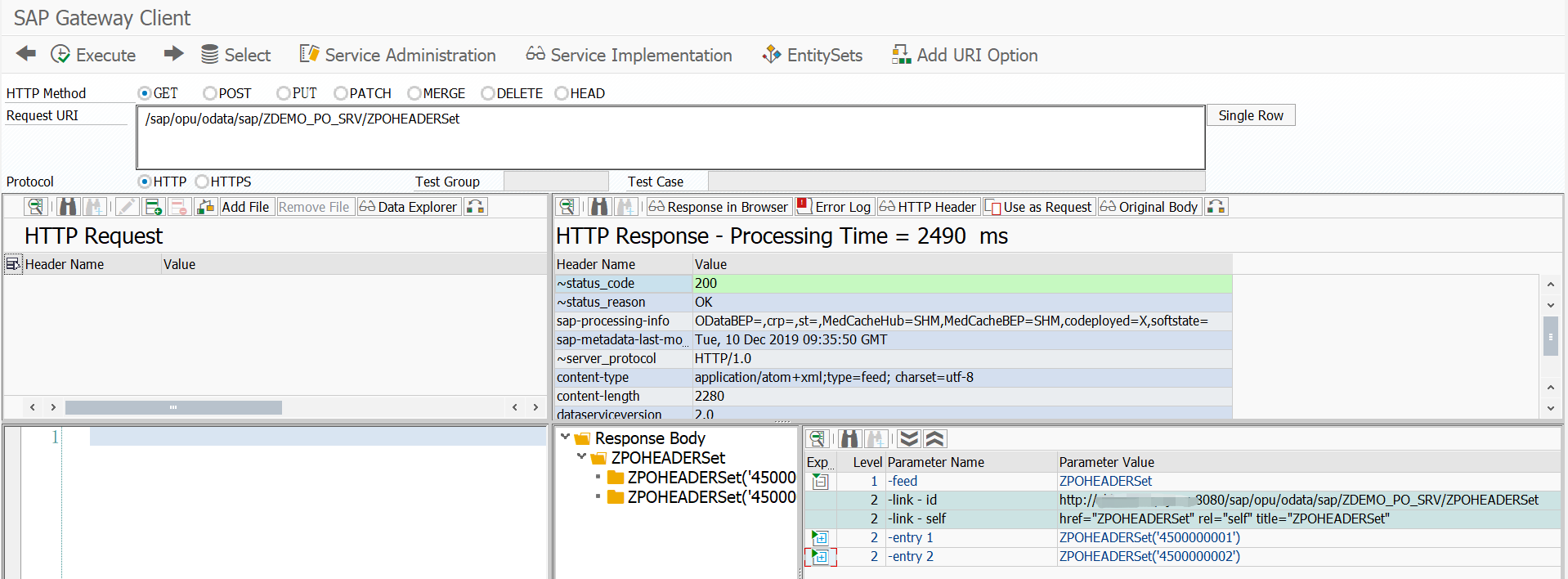Click the upload icon left of Add File
1568x579 pixels.
[206, 207]
